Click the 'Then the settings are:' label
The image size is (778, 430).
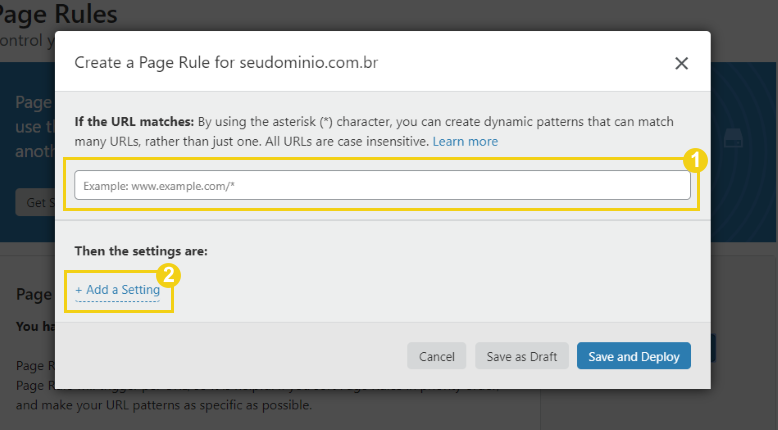point(141,251)
